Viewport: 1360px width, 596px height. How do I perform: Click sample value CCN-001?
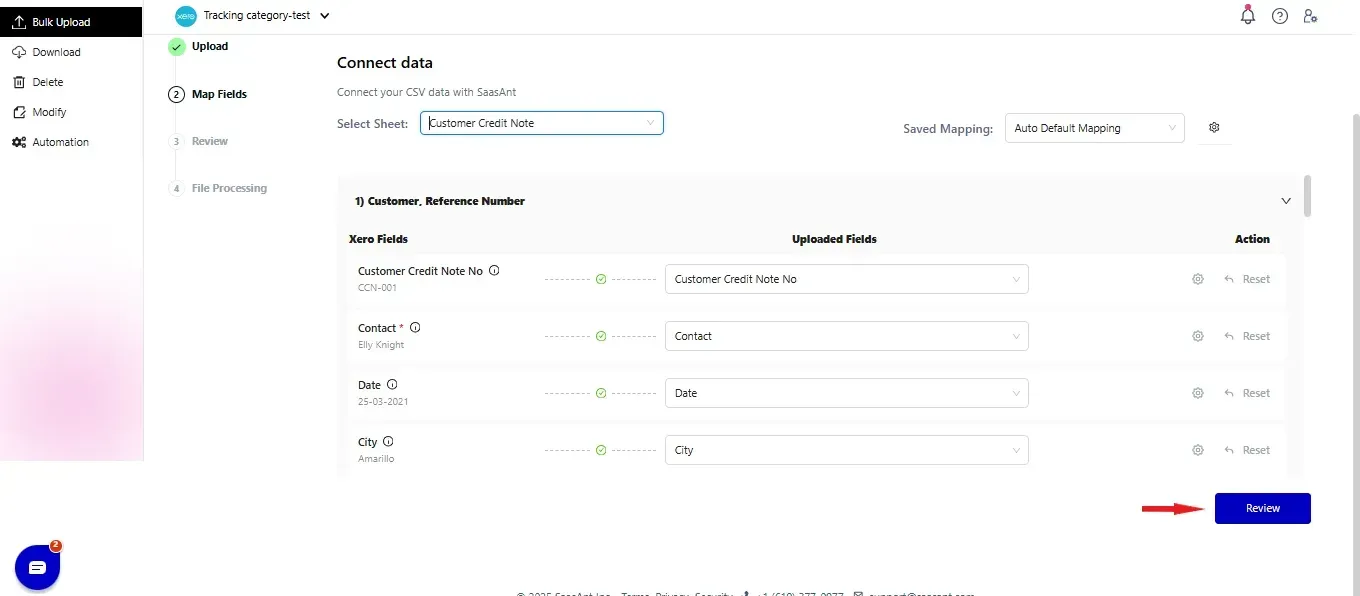coord(378,287)
